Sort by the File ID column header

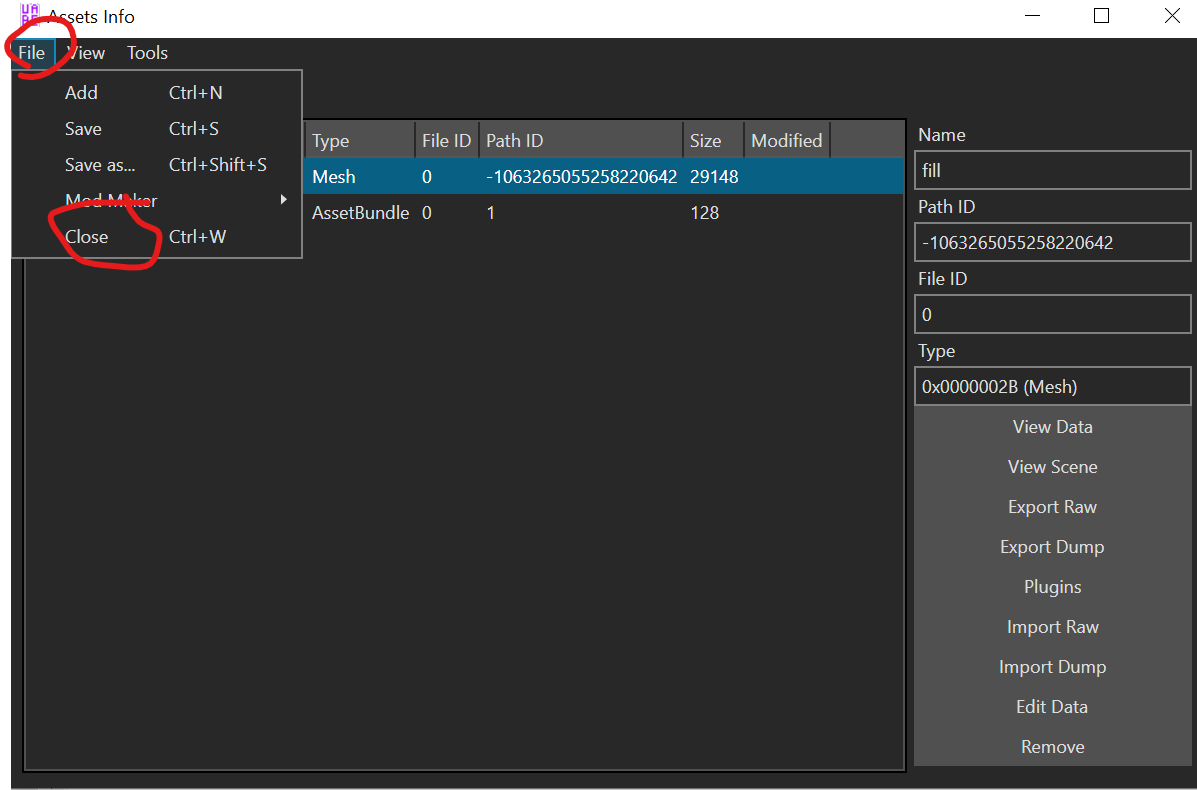coord(447,140)
